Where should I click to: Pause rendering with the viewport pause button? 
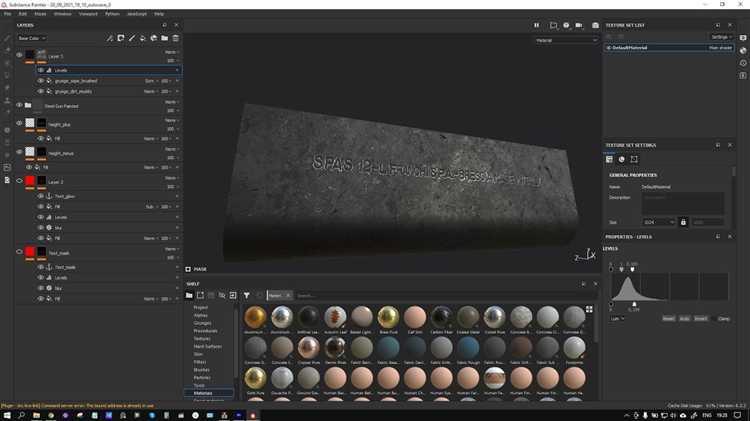click(536, 24)
